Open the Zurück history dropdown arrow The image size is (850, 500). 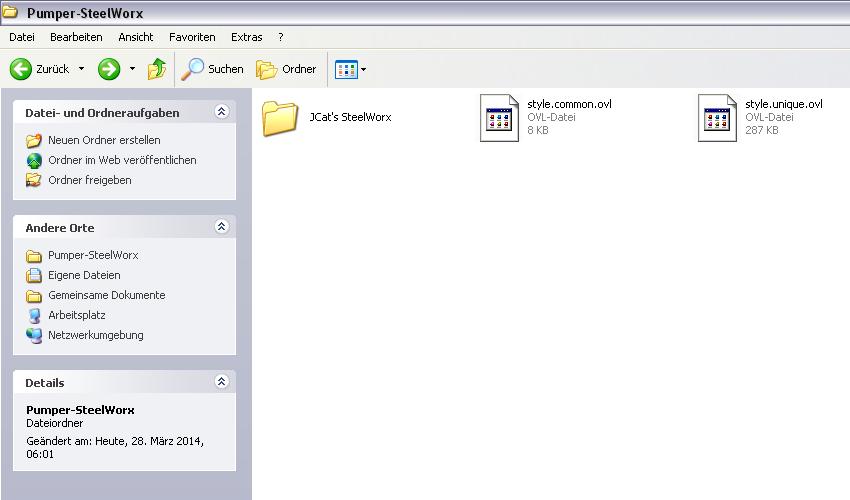point(81,69)
